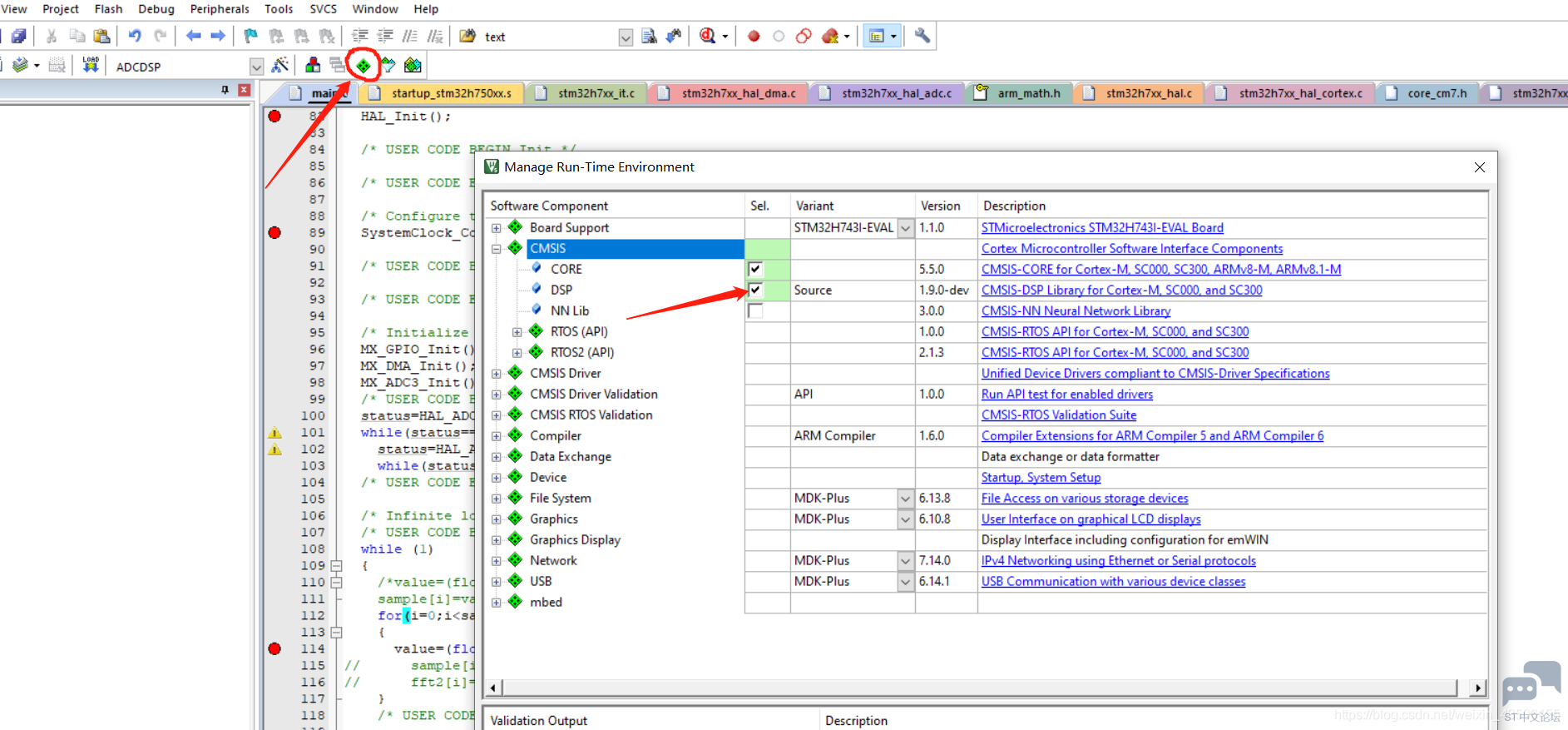Disable all breakpoints using the toolbar icon
Screen dimensions: 1568x730
pyautogui.click(x=804, y=36)
